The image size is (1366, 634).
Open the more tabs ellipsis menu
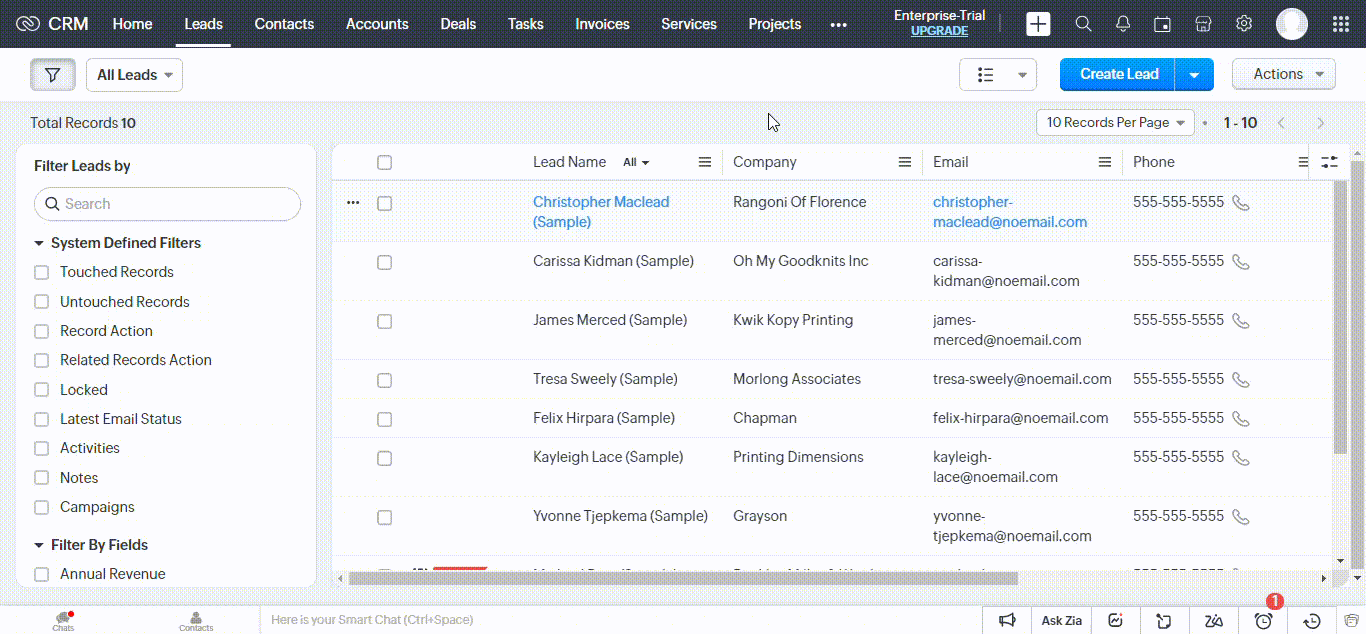[838, 23]
